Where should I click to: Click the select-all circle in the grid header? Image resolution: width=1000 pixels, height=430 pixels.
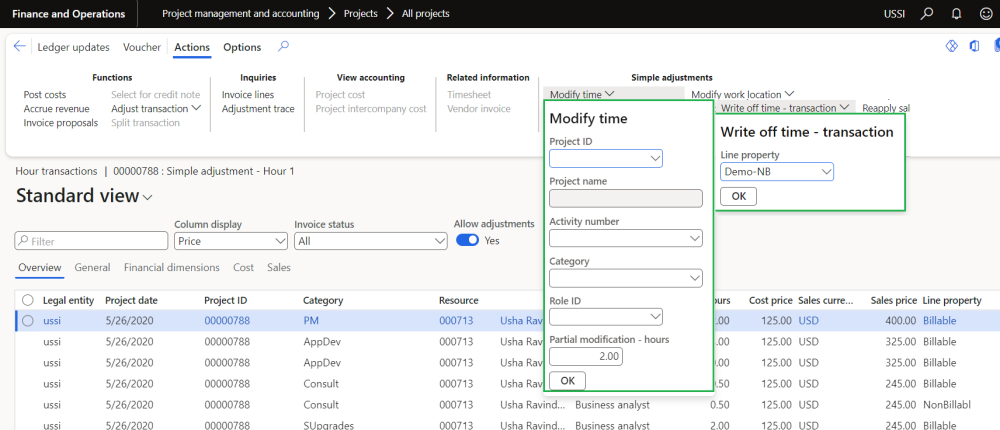[27, 300]
